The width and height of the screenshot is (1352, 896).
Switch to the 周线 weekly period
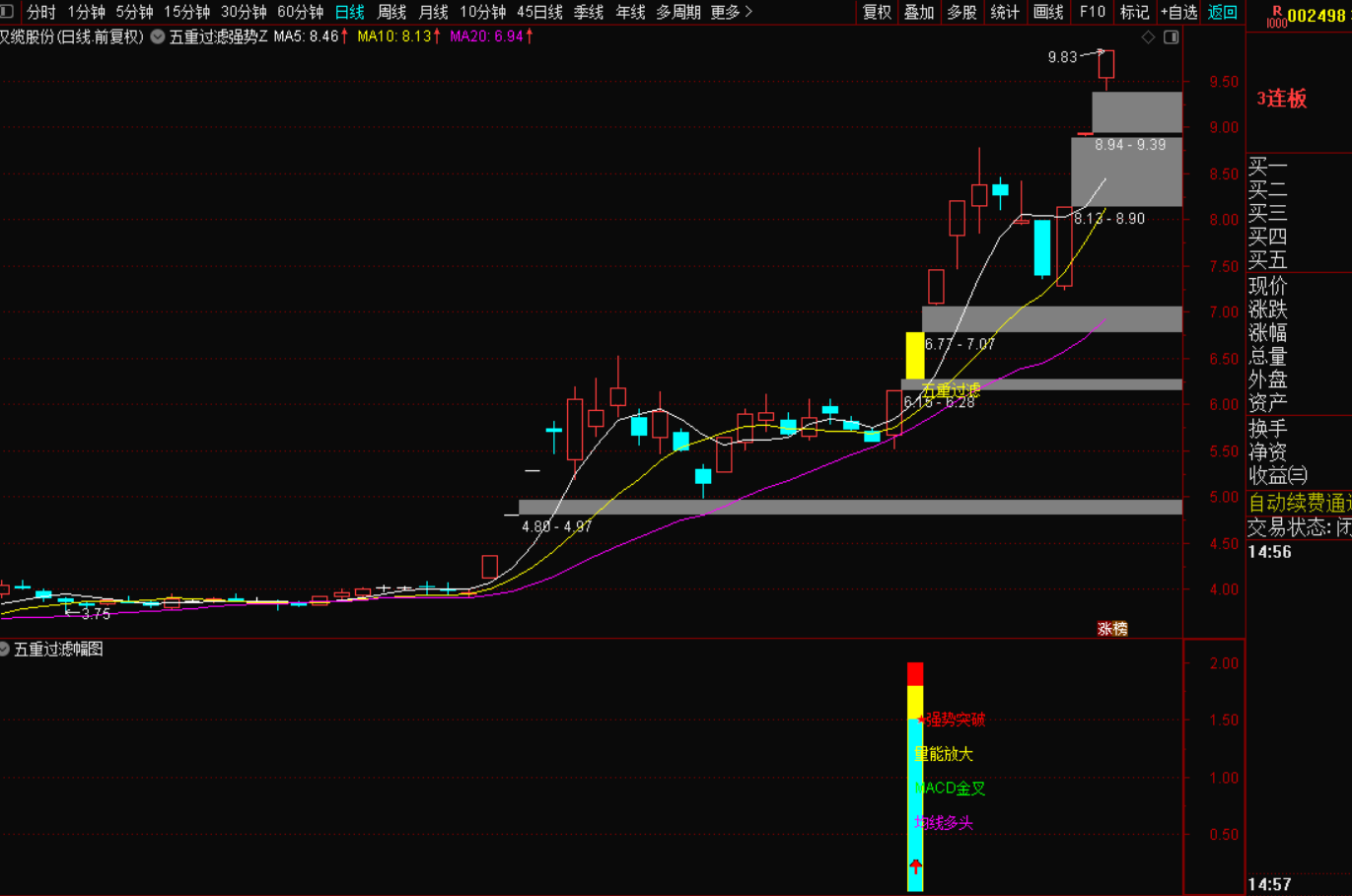tap(391, 12)
